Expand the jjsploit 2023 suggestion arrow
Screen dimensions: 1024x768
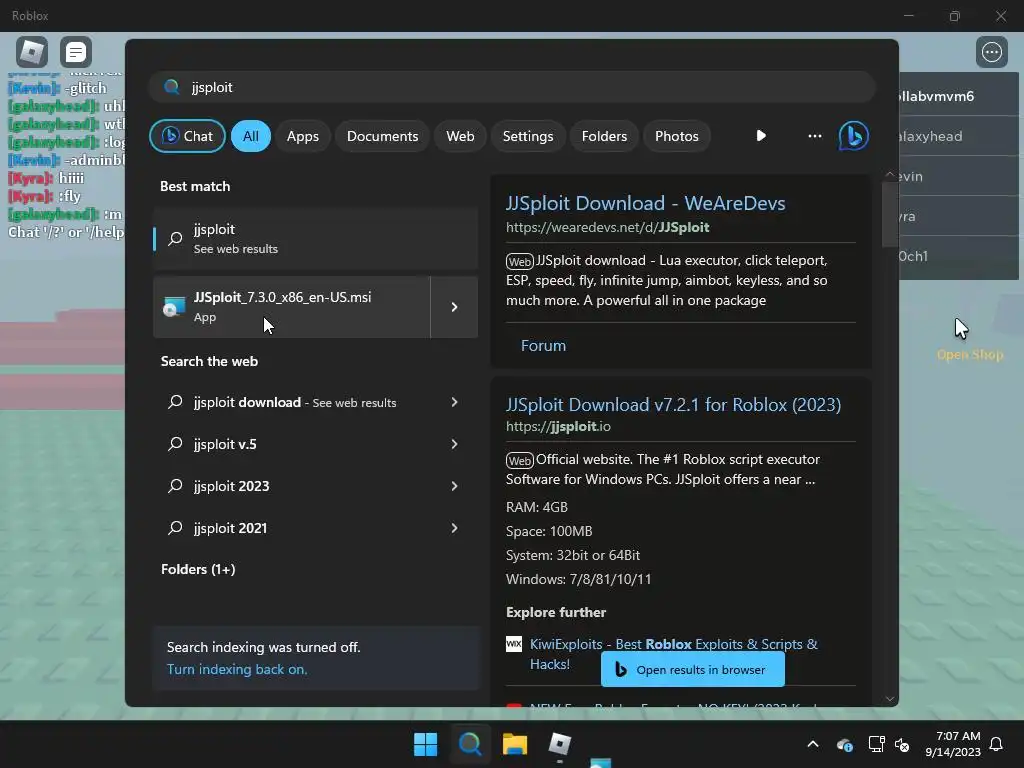(x=455, y=486)
